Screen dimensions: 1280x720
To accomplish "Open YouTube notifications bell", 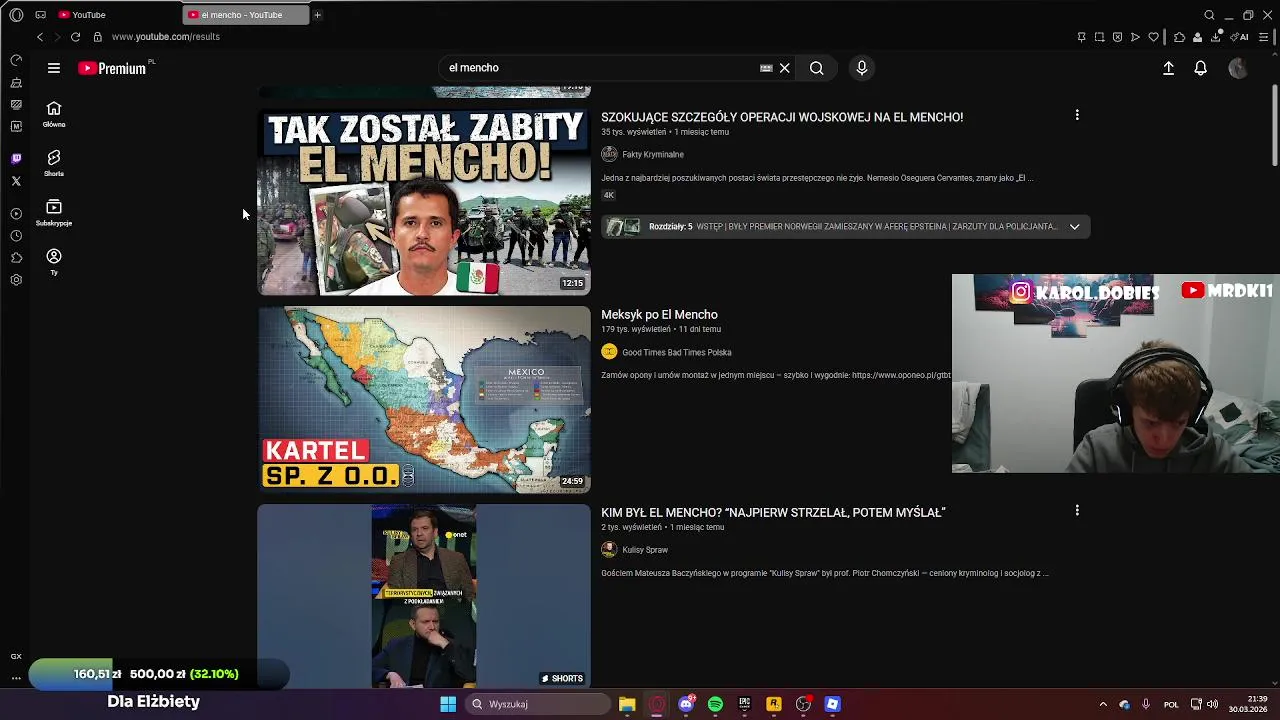I will point(1201,68).
